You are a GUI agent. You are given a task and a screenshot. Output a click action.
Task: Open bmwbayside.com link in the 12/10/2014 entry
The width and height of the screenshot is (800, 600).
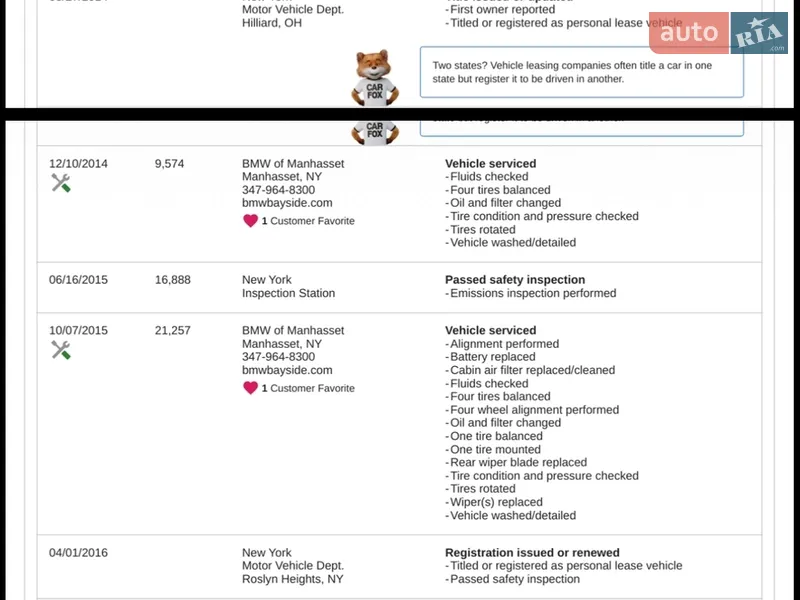[x=287, y=203]
